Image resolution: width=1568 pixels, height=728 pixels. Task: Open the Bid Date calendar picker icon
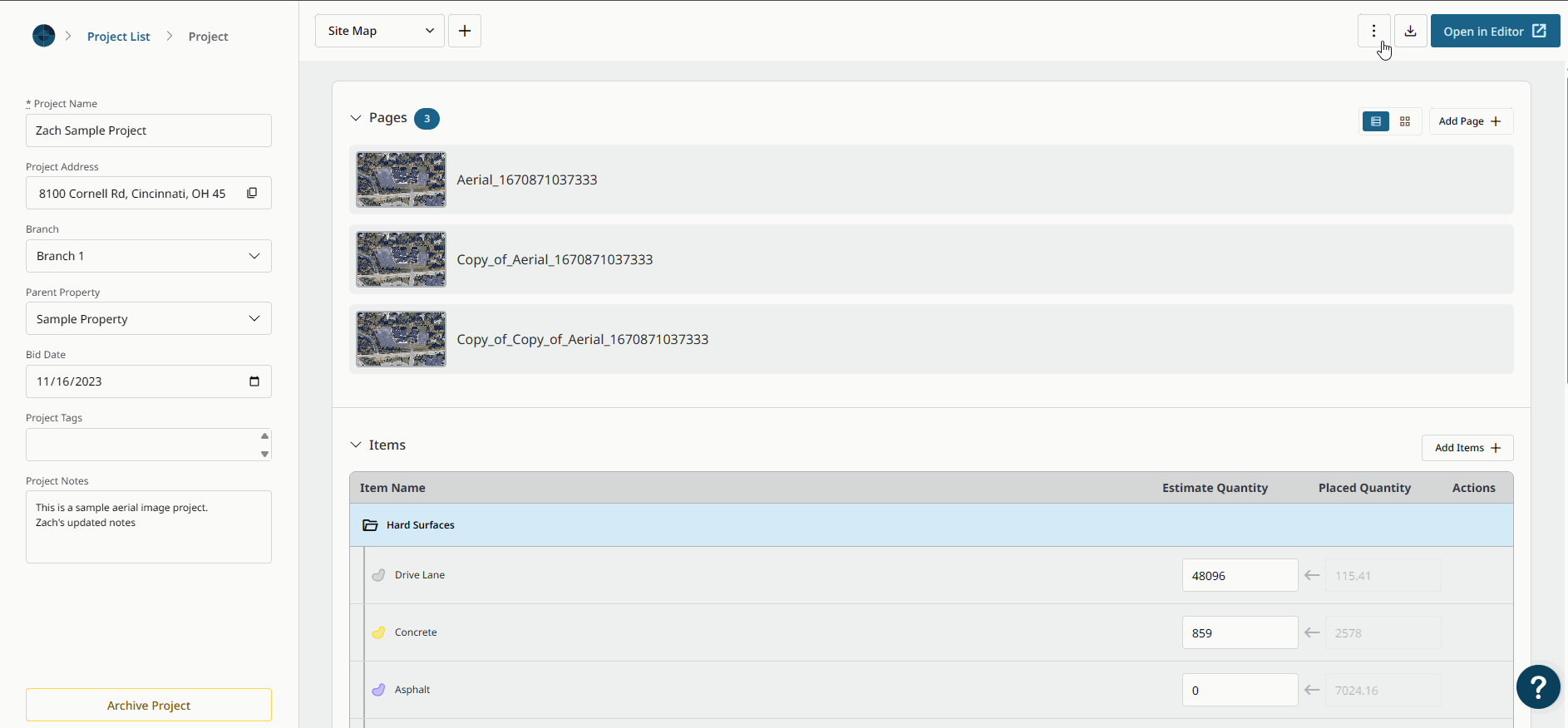click(x=254, y=381)
